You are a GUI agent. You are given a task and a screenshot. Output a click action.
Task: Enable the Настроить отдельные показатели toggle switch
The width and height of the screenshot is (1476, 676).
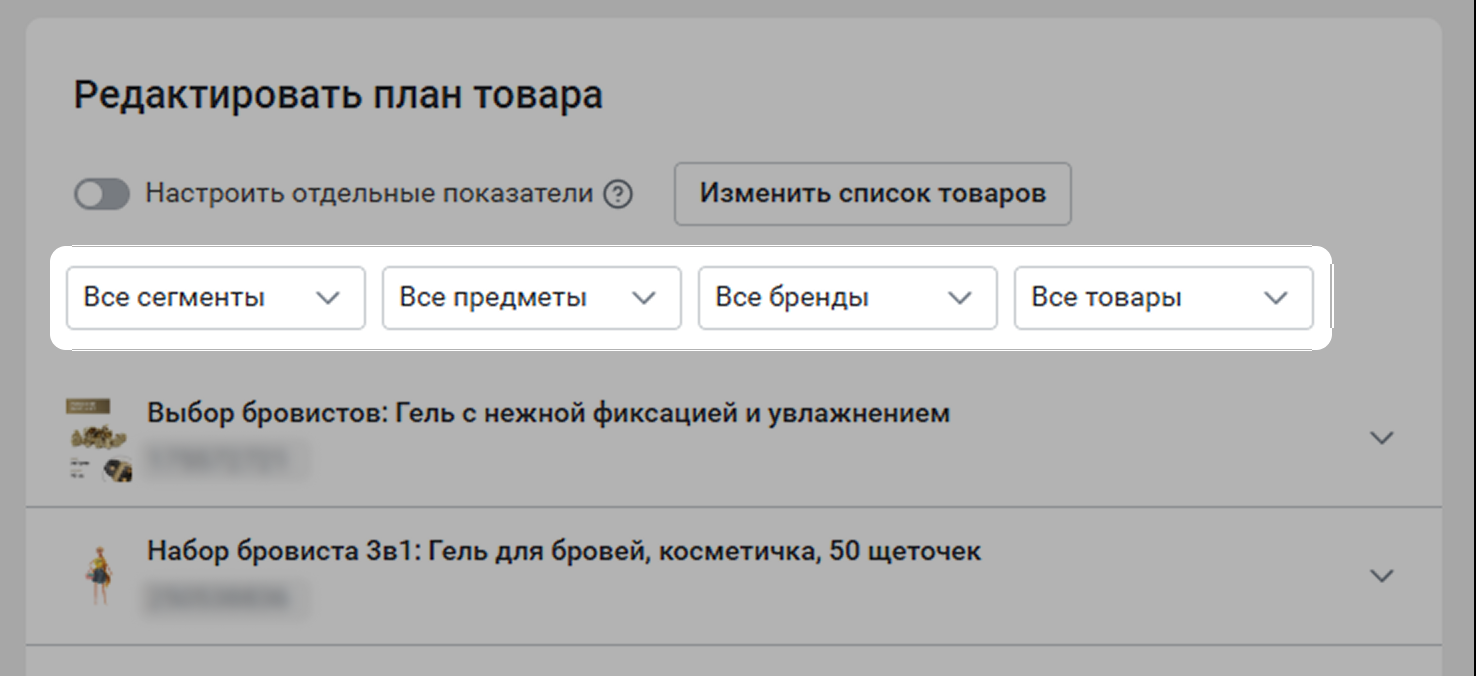[102, 194]
